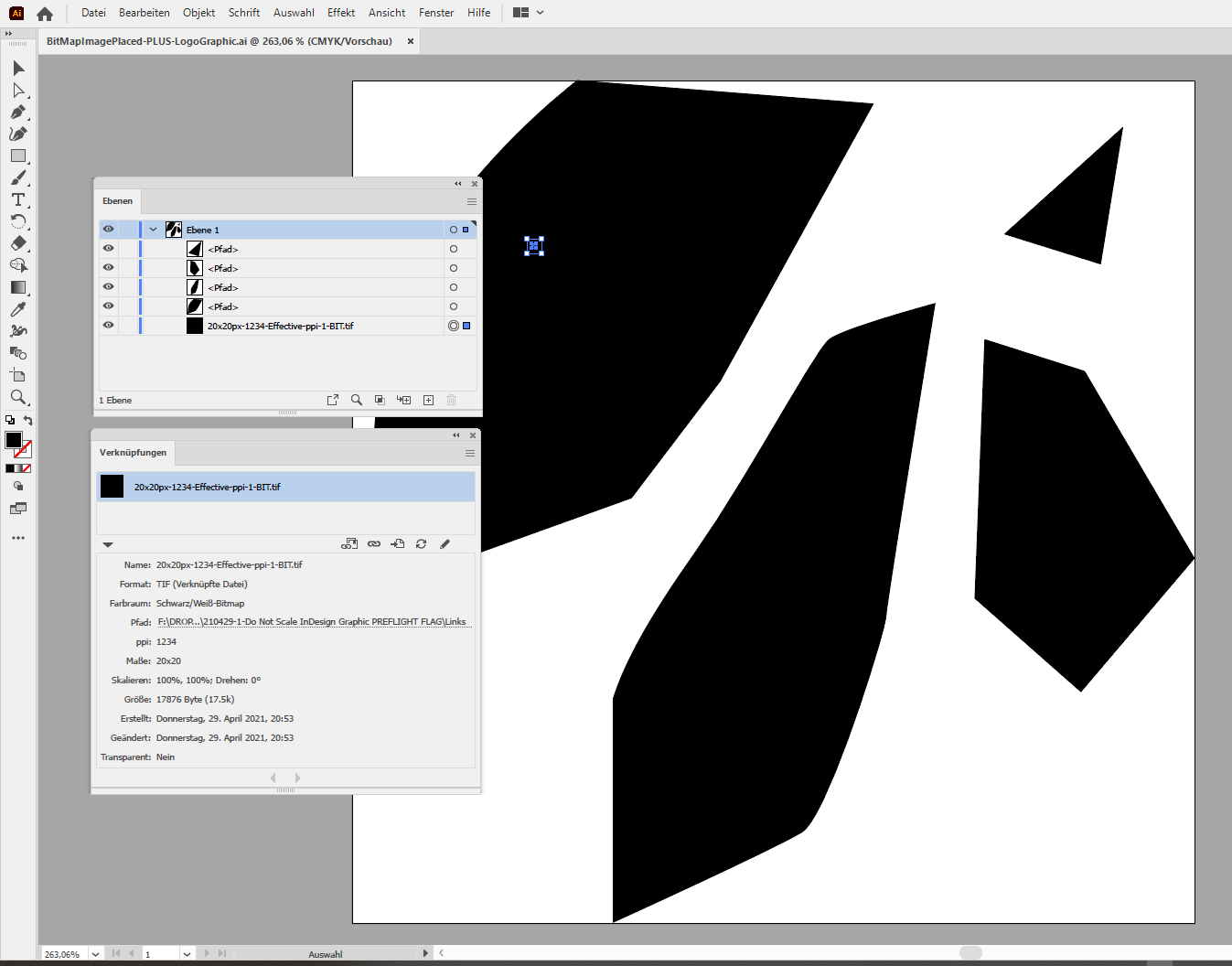Click the Pfad hyperlink in the Verknüpfungen panel

coord(312,622)
